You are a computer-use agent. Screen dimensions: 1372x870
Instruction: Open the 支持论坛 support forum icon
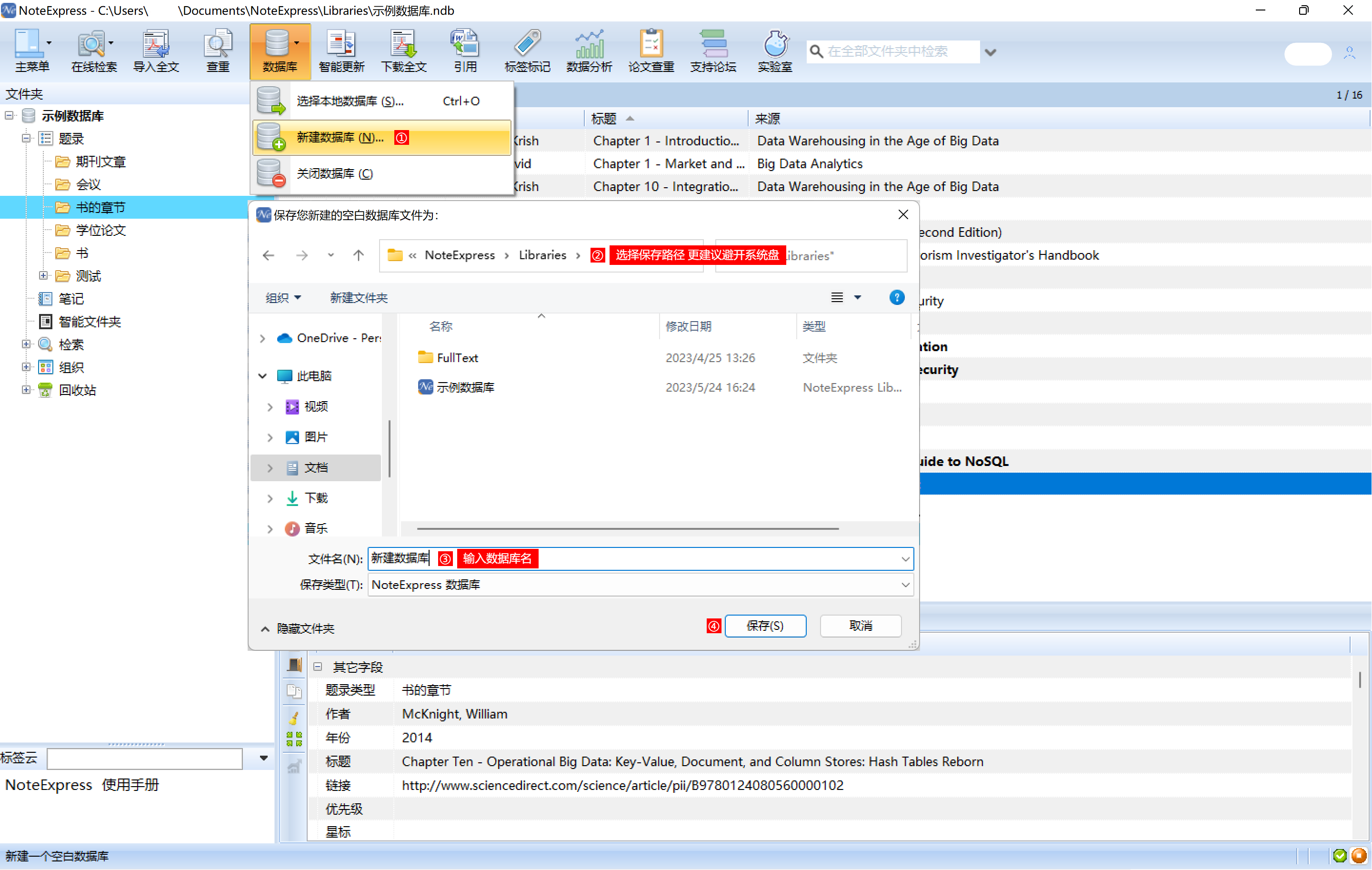[x=713, y=50]
